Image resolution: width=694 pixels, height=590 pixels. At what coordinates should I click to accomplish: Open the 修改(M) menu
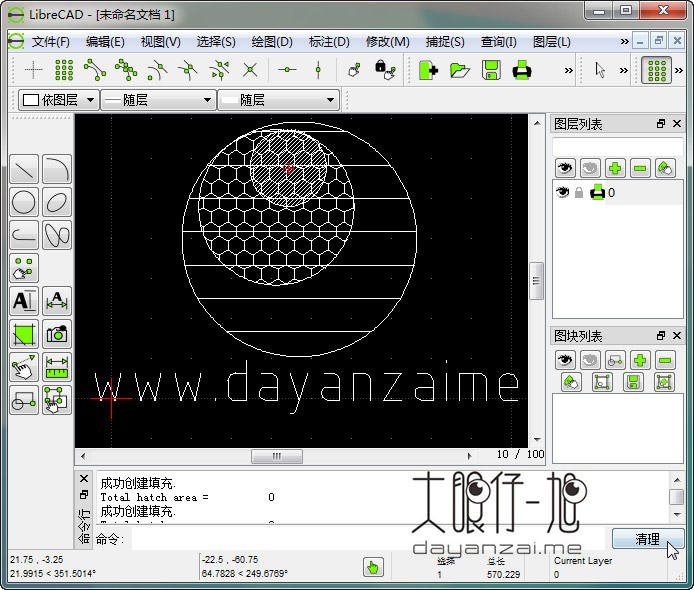click(x=387, y=42)
